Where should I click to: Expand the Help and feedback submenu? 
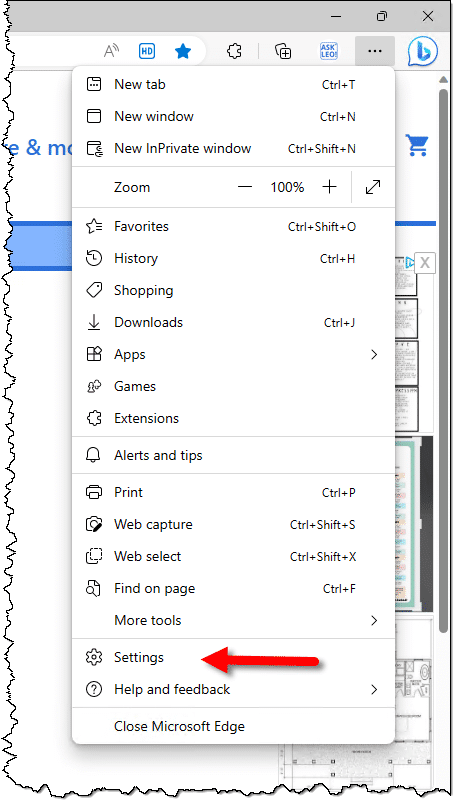click(x=233, y=689)
